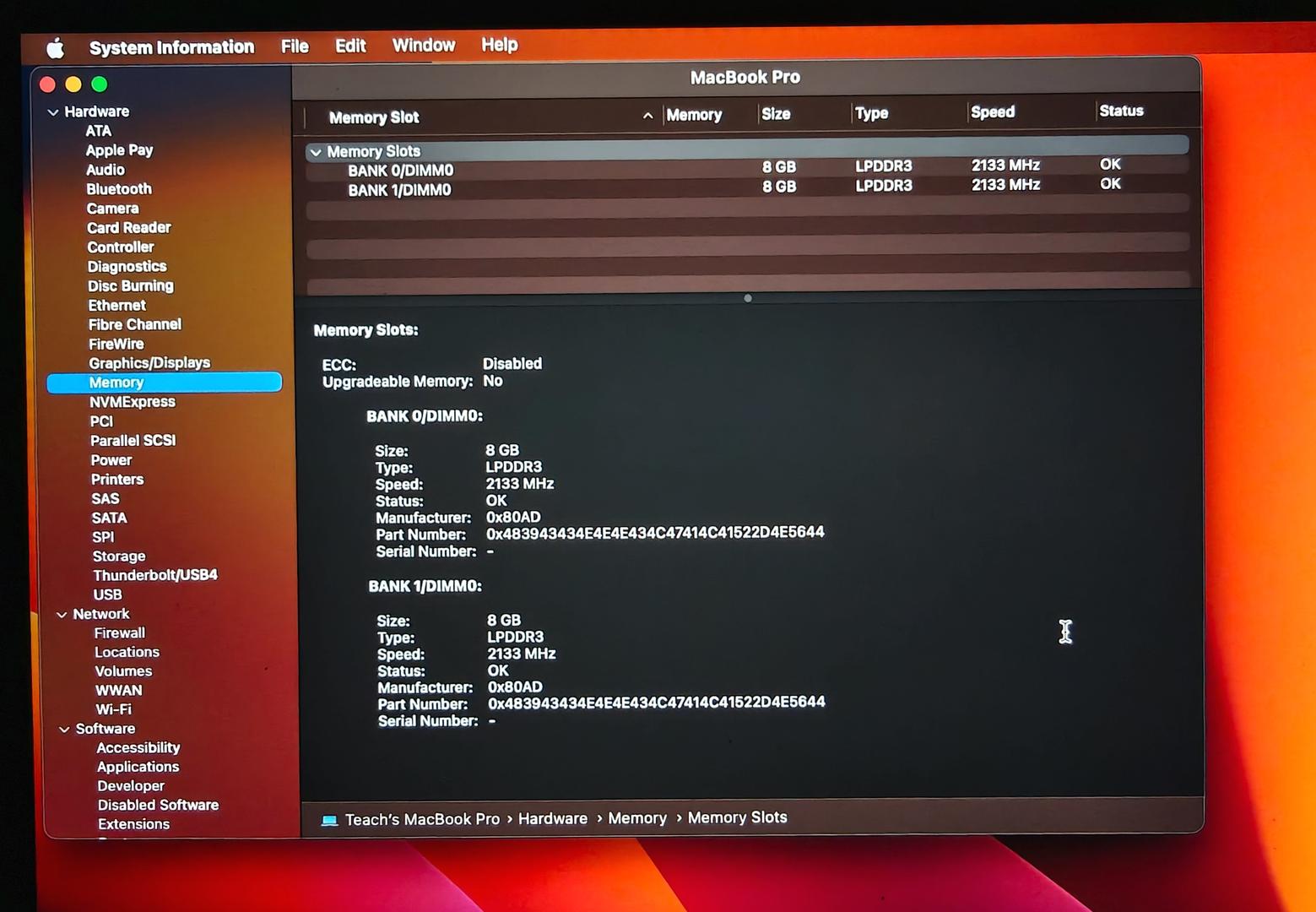Select the BANK 1/DIMM0 row

coord(747,187)
